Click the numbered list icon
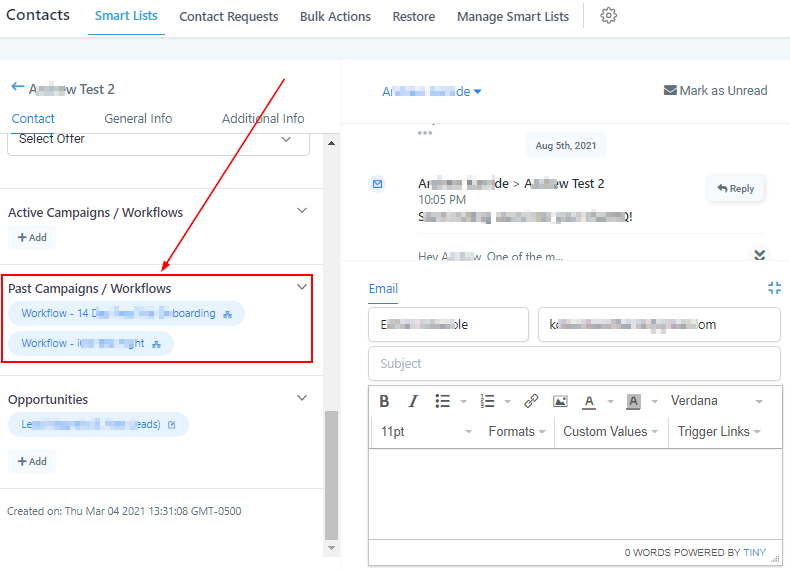 click(487, 401)
